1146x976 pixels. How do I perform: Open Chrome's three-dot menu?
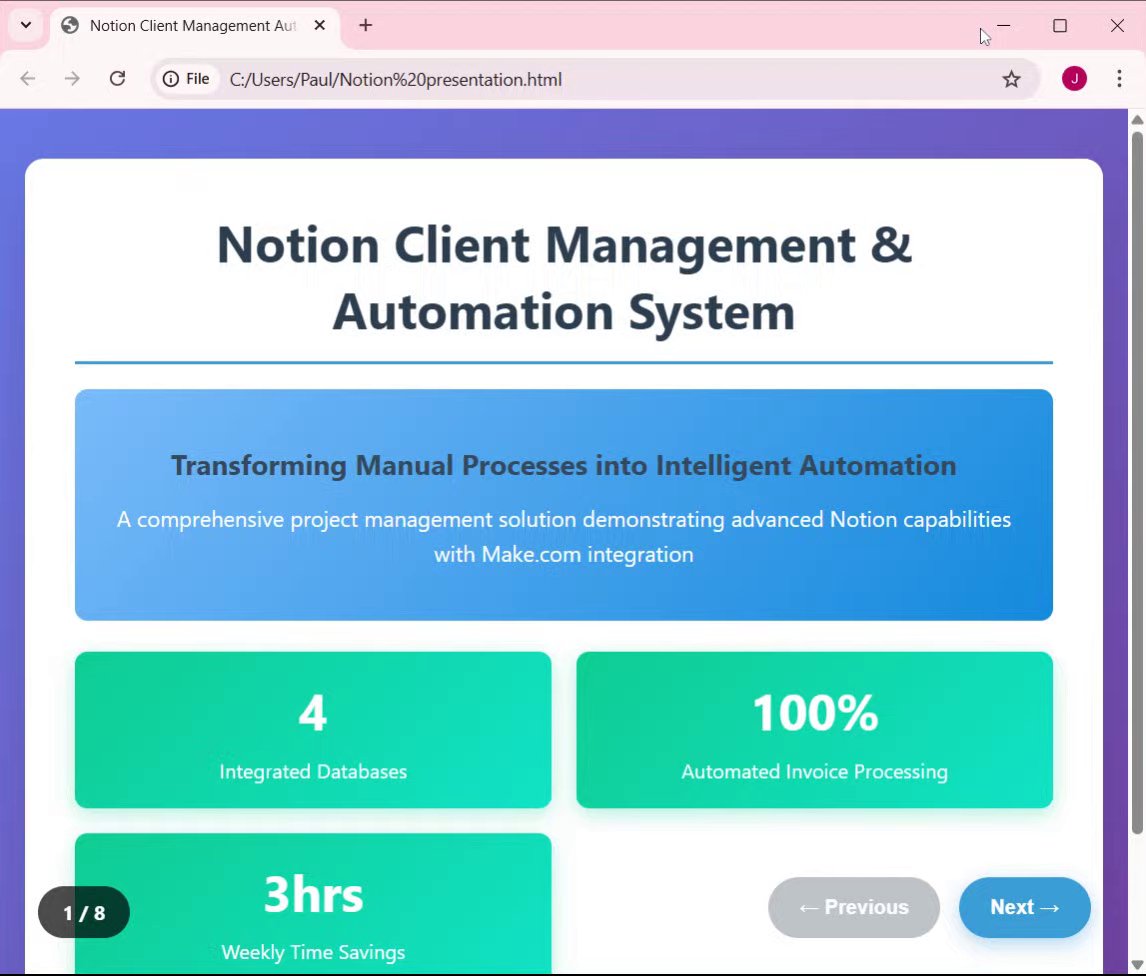point(1119,79)
